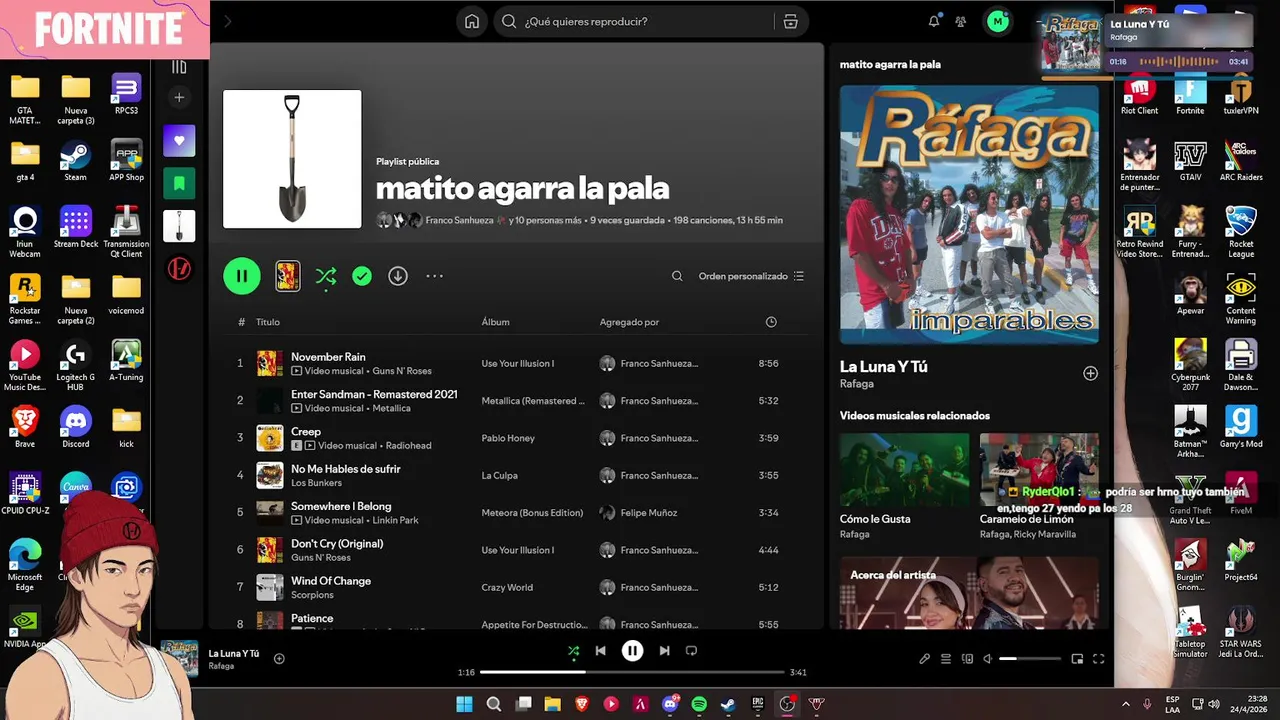
Task: Sort by the Título column header
Action: (x=268, y=322)
